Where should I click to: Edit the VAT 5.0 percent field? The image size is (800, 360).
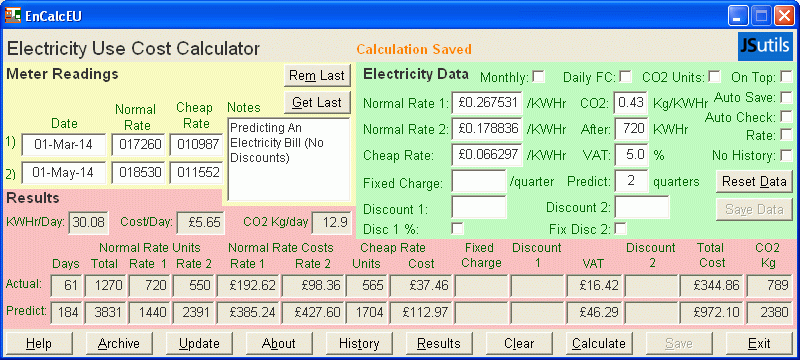tap(631, 155)
